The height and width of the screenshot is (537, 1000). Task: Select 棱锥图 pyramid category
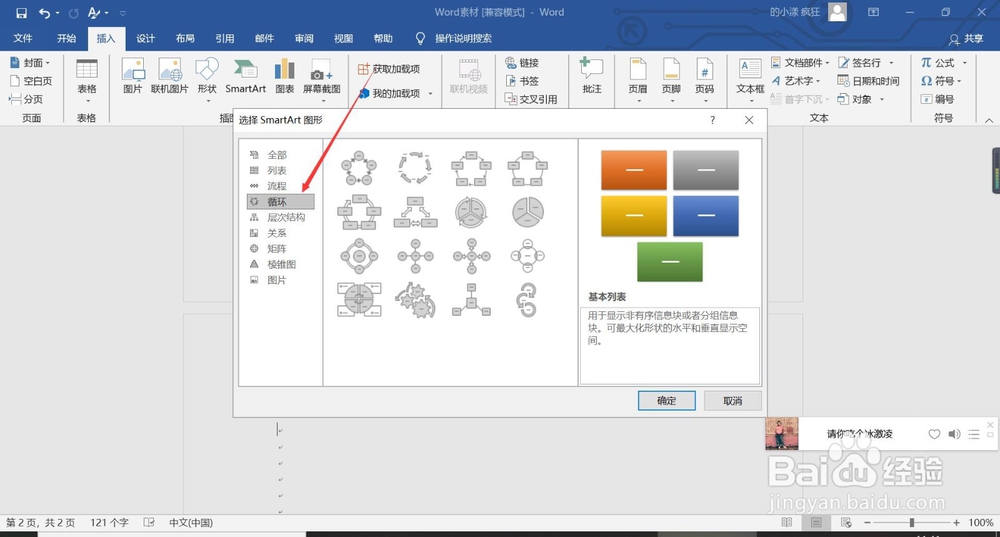[280, 264]
